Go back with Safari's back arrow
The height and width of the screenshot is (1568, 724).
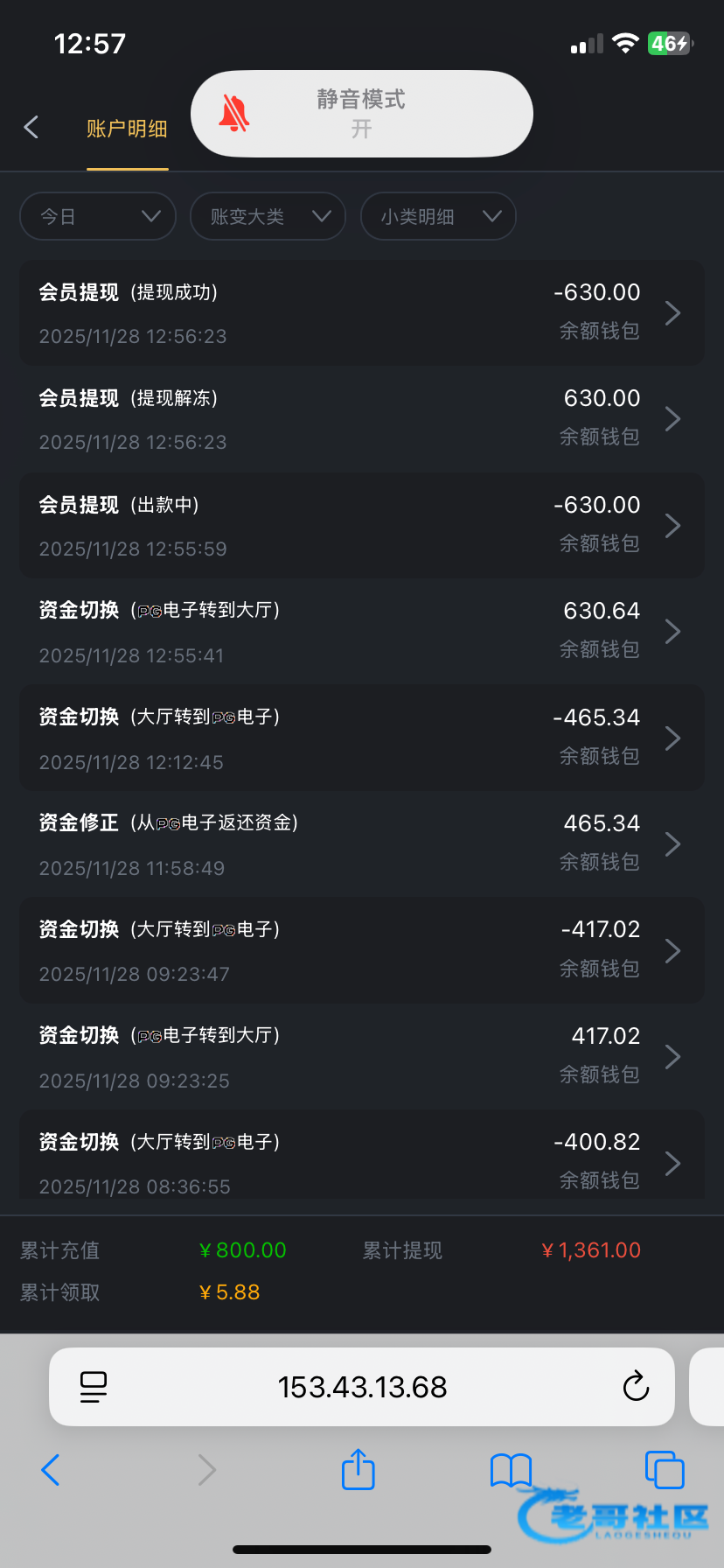tap(51, 1469)
